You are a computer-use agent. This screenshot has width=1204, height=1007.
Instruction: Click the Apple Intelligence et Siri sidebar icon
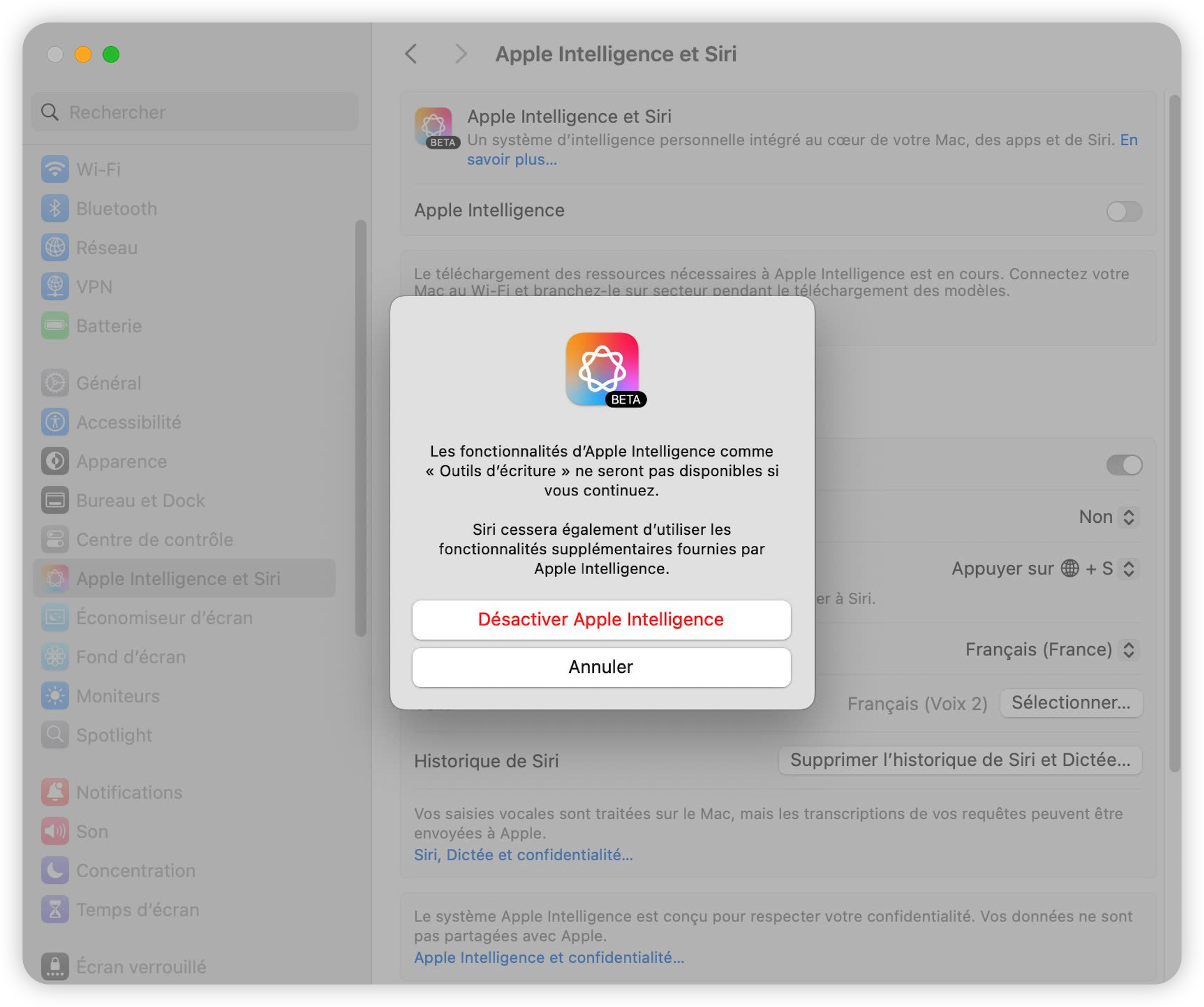(x=55, y=578)
